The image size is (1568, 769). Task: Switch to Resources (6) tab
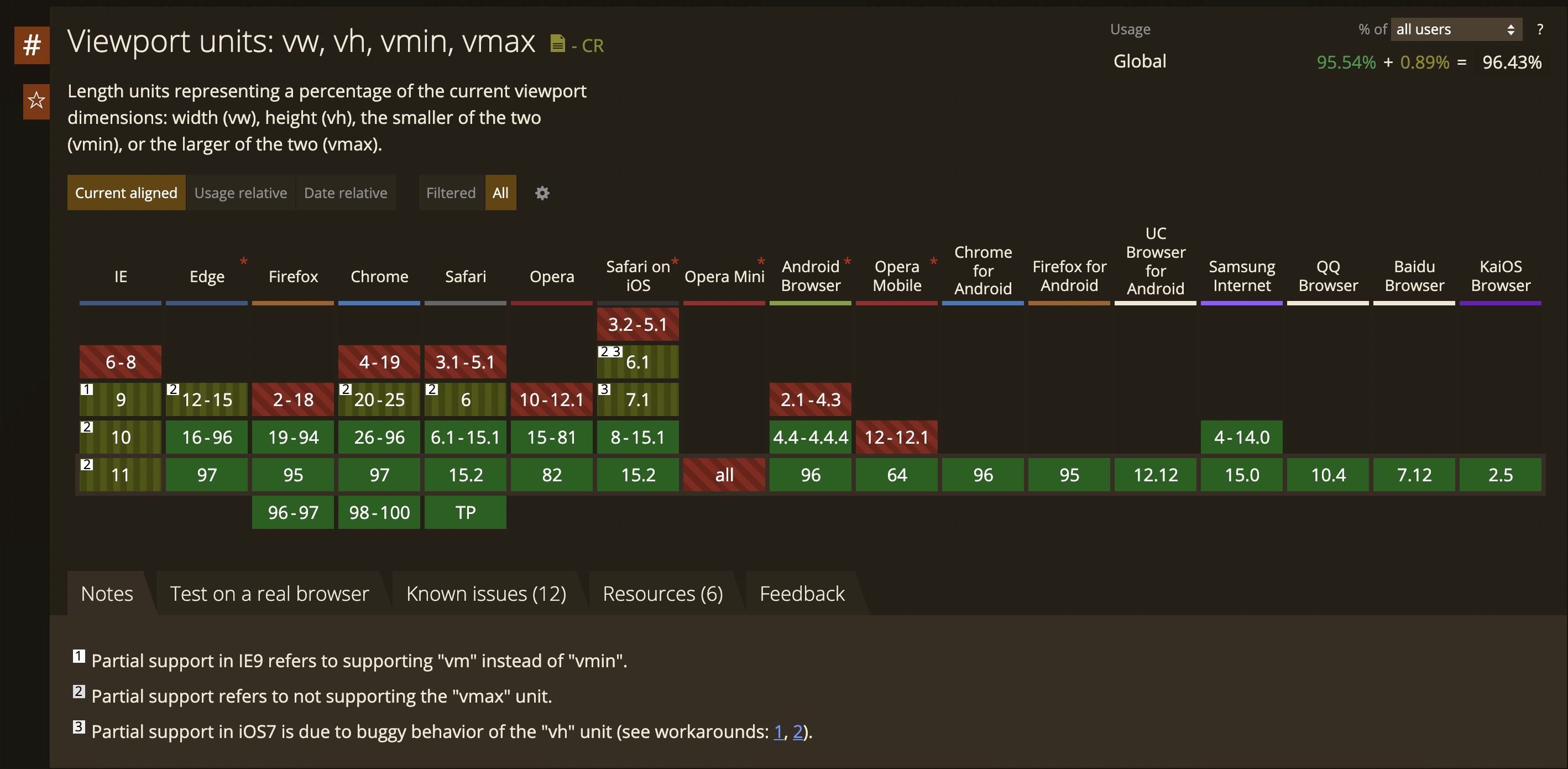[663, 594]
